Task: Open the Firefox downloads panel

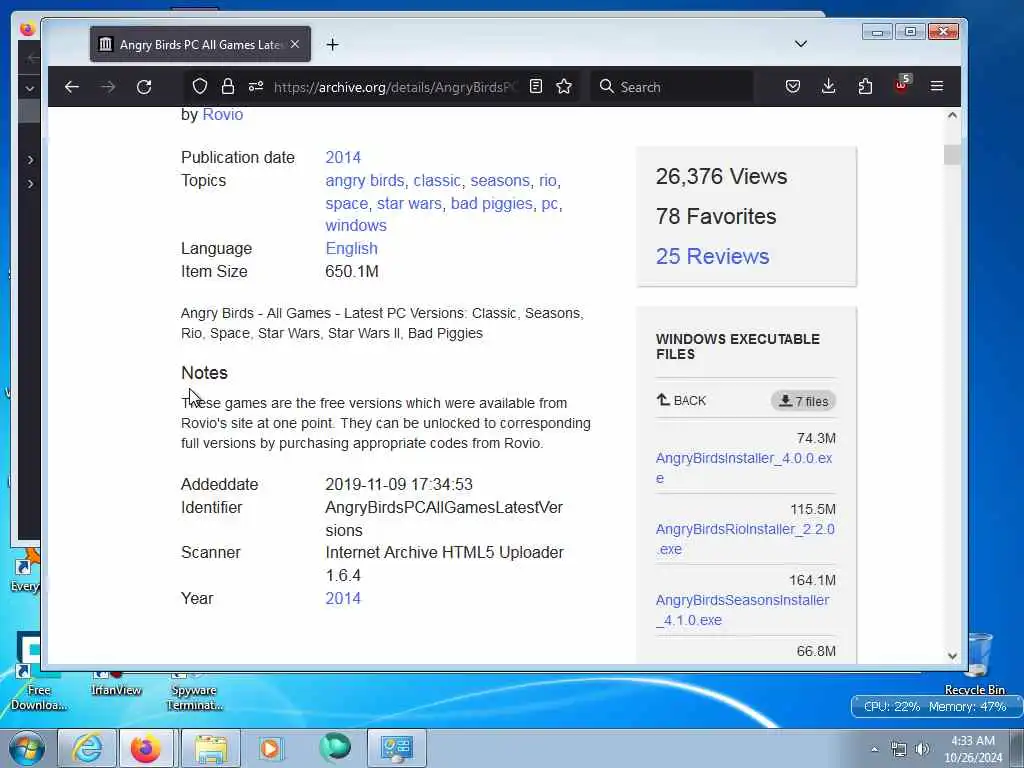Action: [829, 86]
